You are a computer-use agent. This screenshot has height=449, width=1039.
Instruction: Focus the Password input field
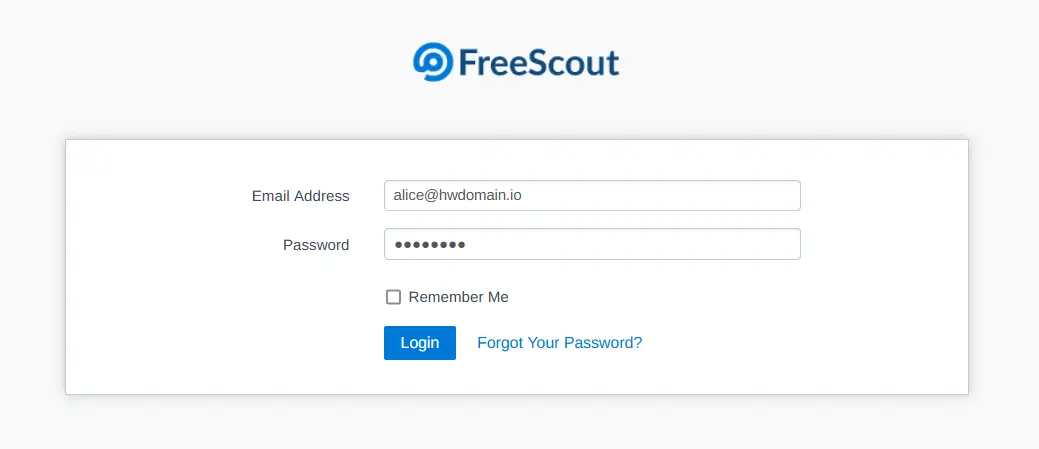592,244
